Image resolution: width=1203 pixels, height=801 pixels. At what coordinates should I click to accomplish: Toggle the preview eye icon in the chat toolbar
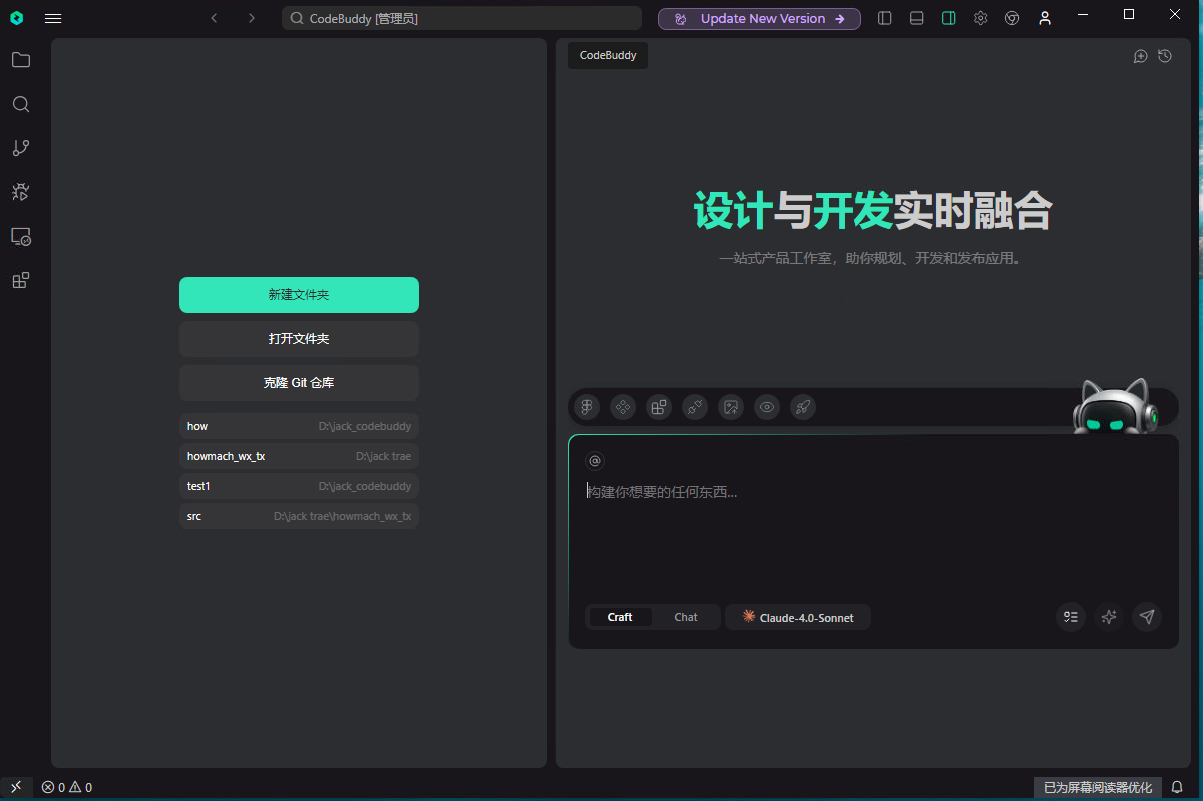tap(767, 407)
